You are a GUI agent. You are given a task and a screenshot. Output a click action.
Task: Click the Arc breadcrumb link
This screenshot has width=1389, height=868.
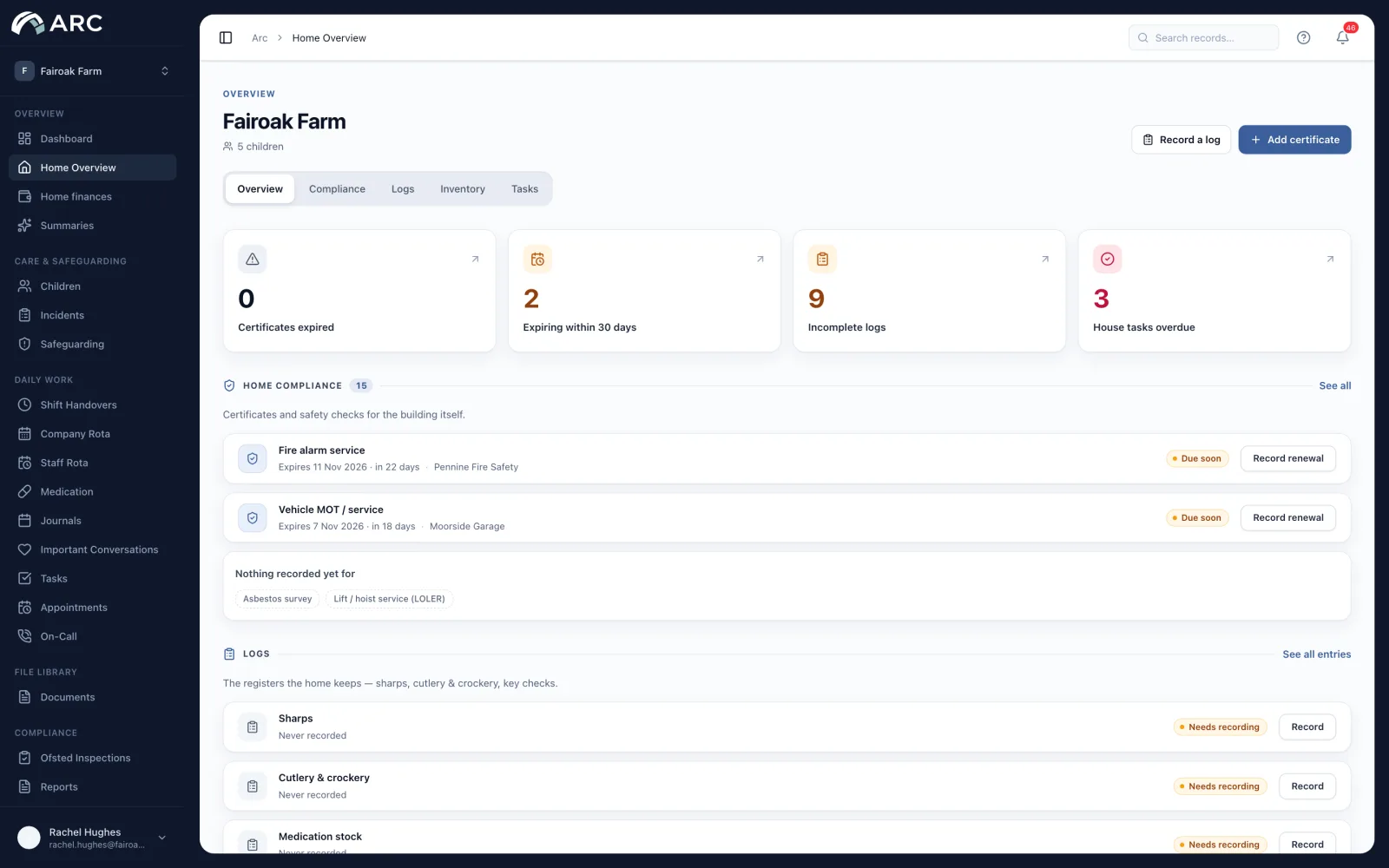tap(260, 38)
